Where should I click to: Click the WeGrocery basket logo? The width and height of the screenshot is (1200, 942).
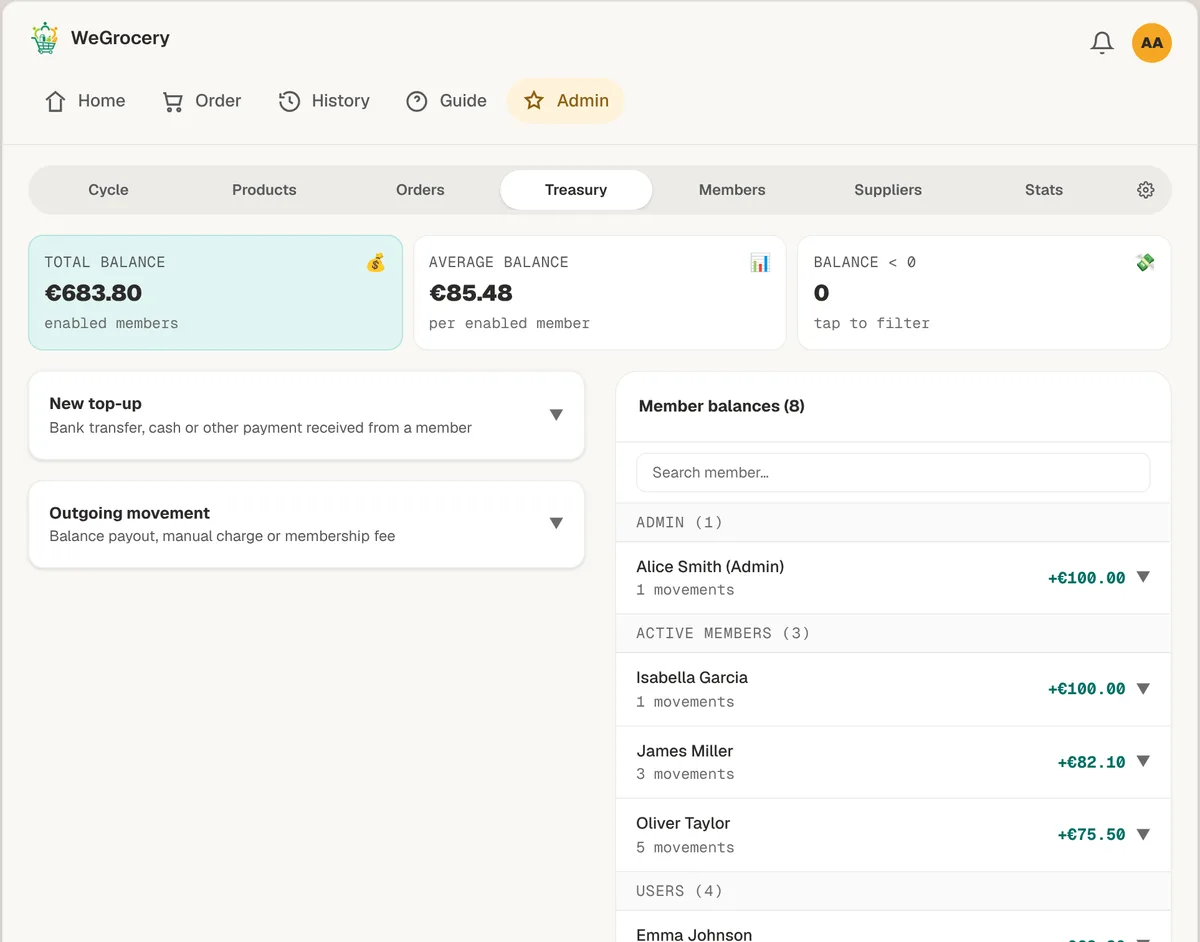44,38
